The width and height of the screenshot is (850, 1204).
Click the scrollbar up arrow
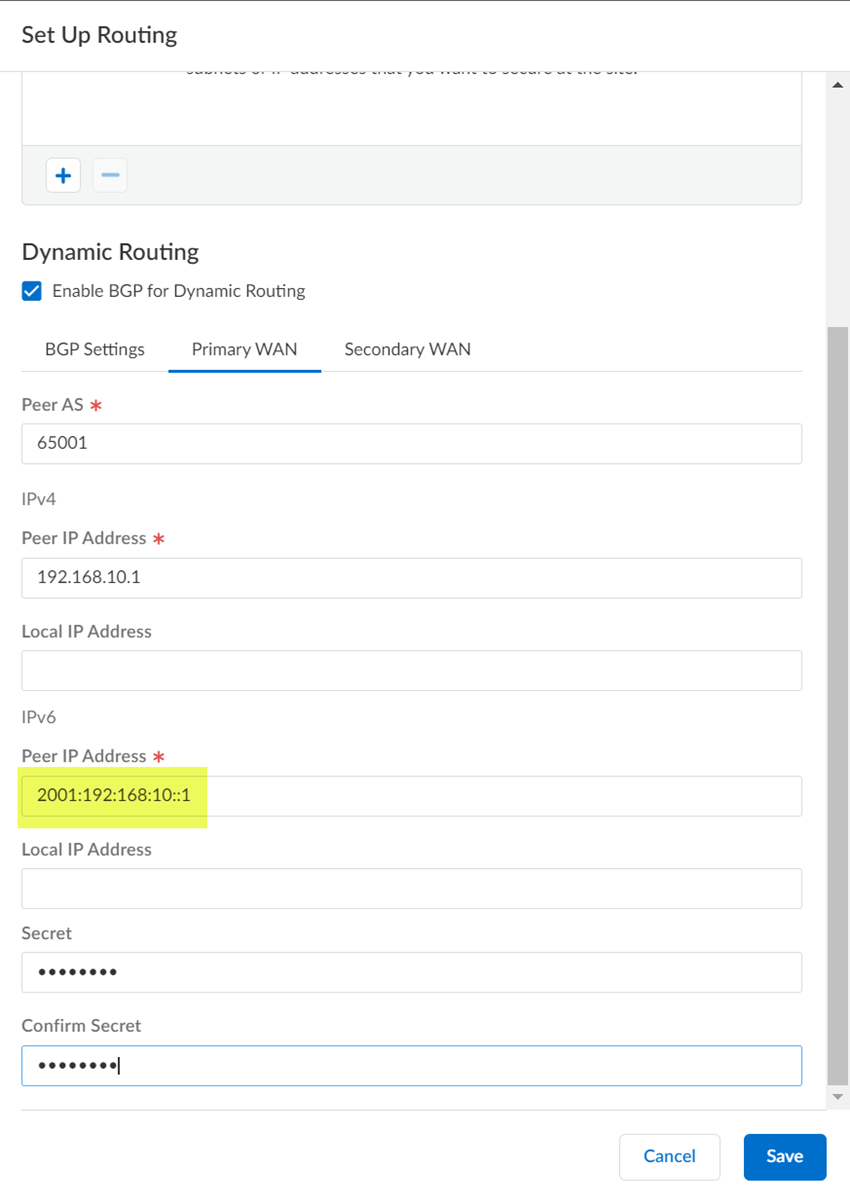coord(838,86)
